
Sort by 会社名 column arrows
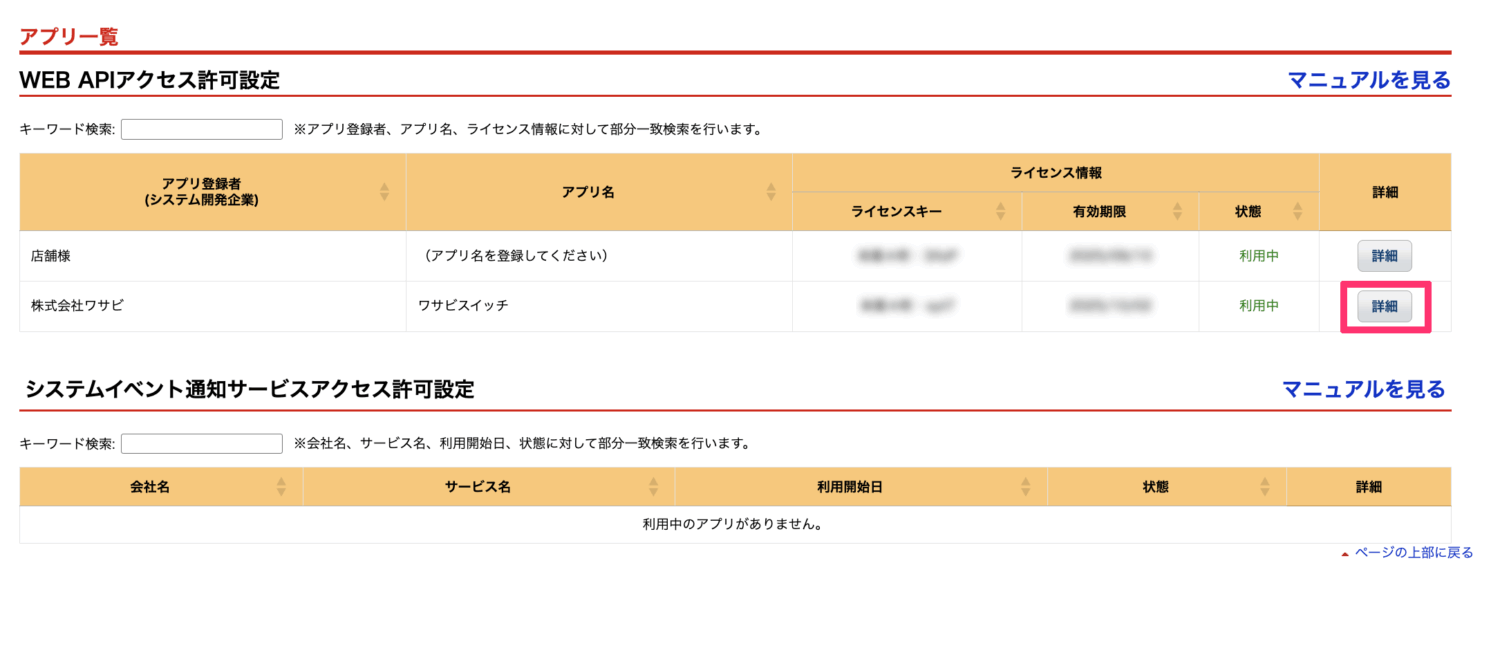(x=281, y=487)
